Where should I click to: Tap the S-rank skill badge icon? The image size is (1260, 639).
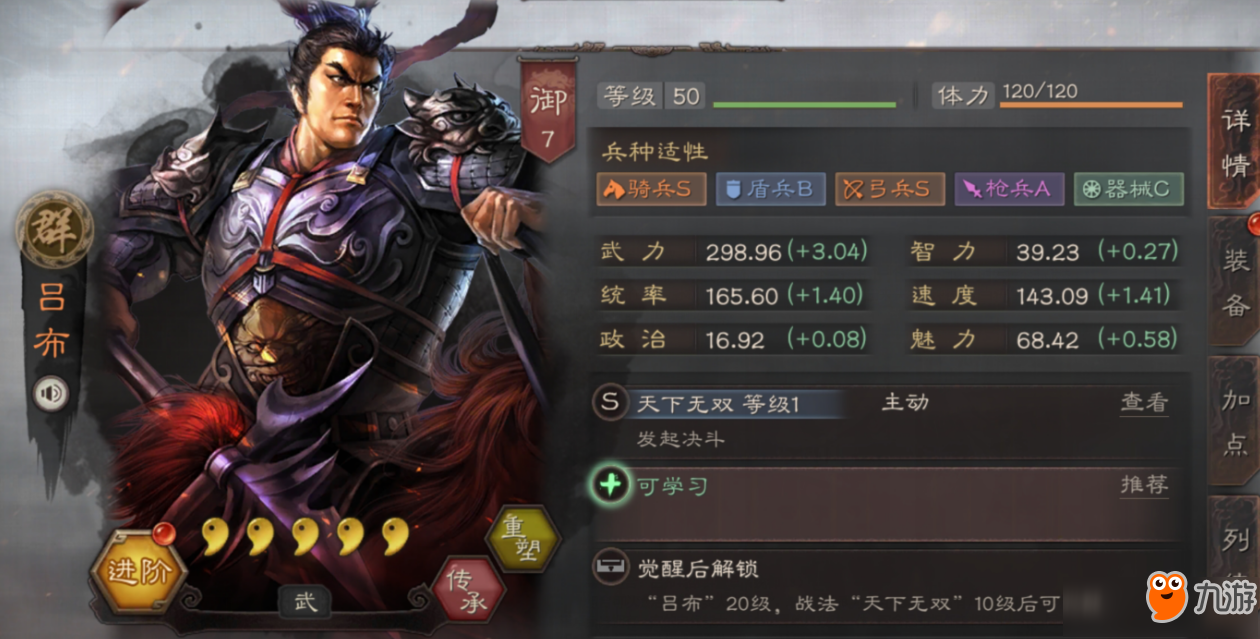click(x=609, y=403)
